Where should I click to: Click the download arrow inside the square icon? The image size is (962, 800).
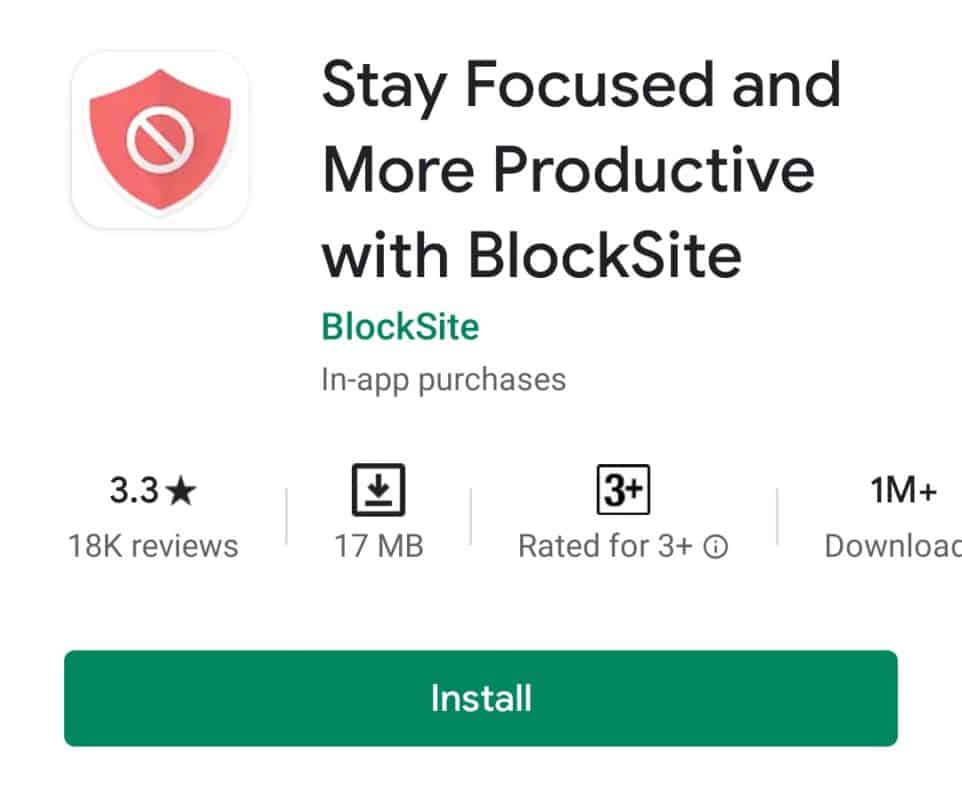pyautogui.click(x=379, y=489)
